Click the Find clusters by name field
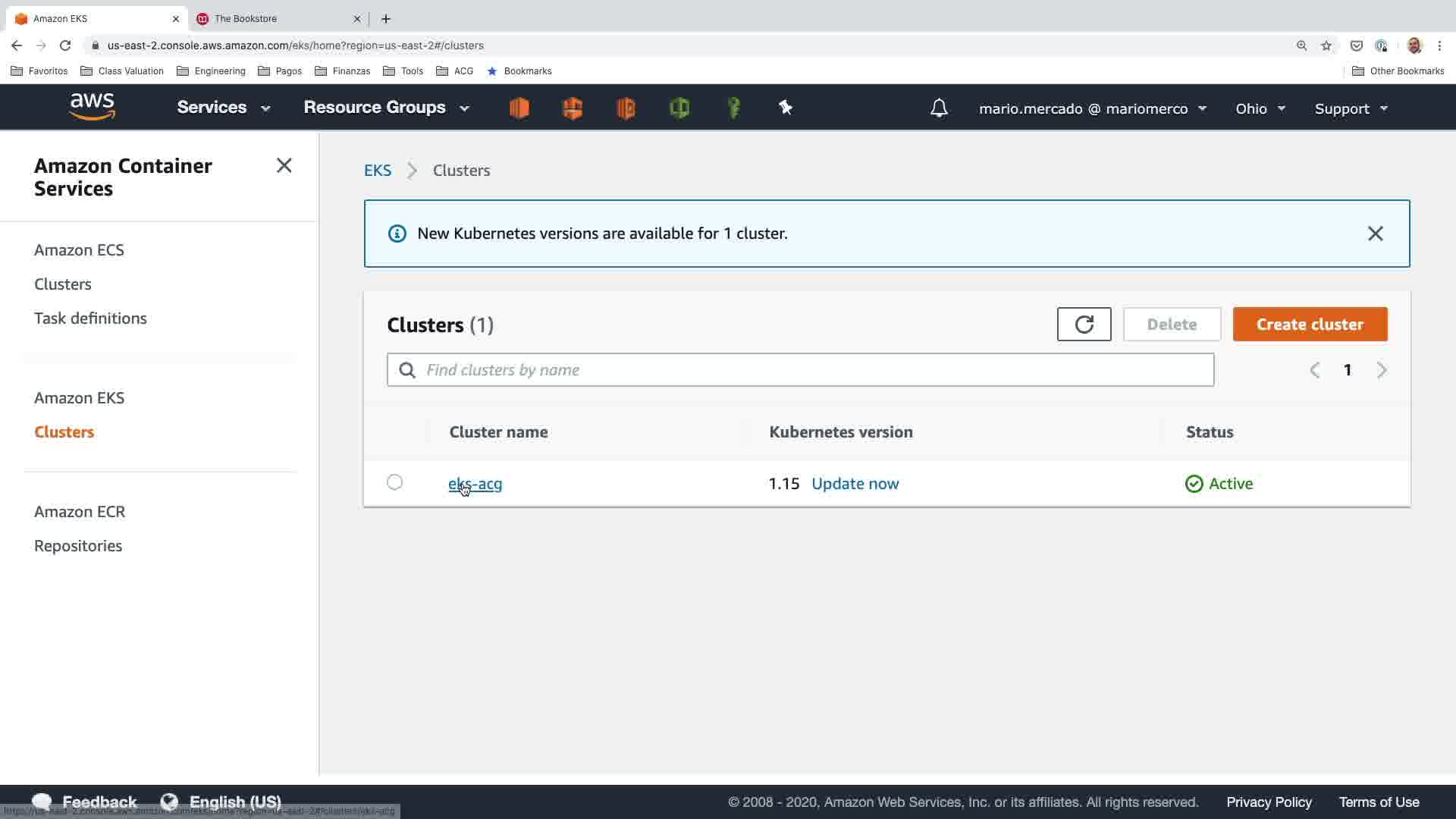Screen dimensions: 1456x819 (x=800, y=370)
